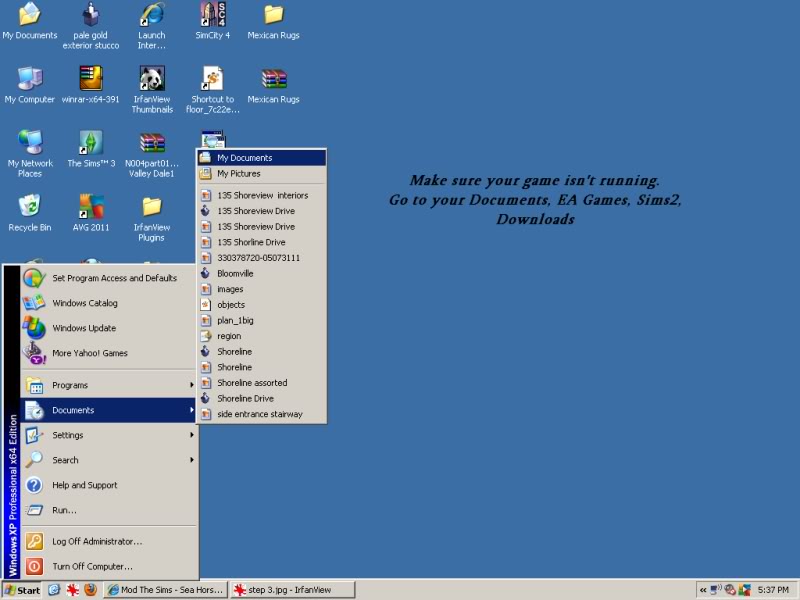Open recent document Bloomville

pos(262,273)
